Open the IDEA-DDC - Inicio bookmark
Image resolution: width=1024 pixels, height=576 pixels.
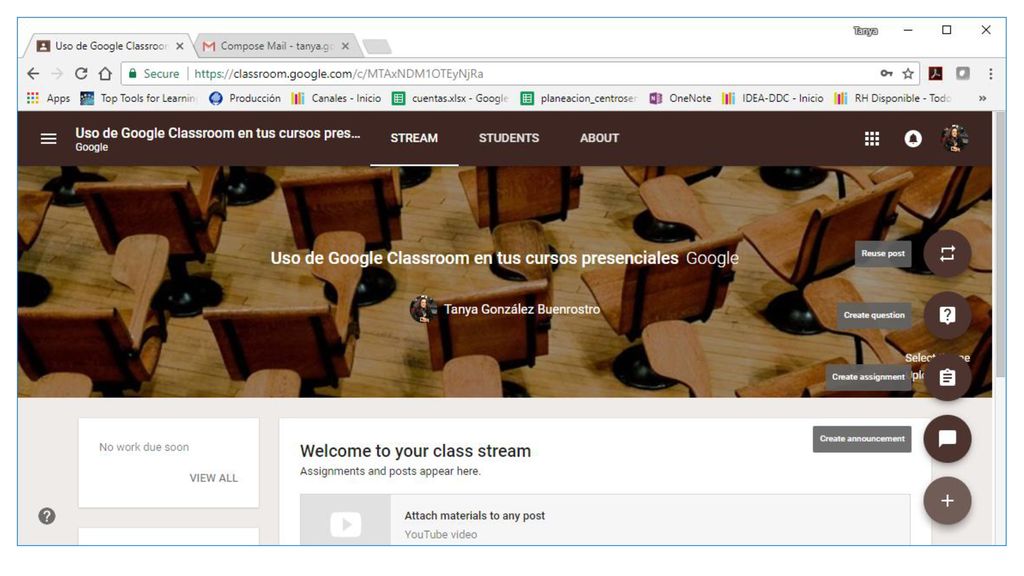pos(773,98)
